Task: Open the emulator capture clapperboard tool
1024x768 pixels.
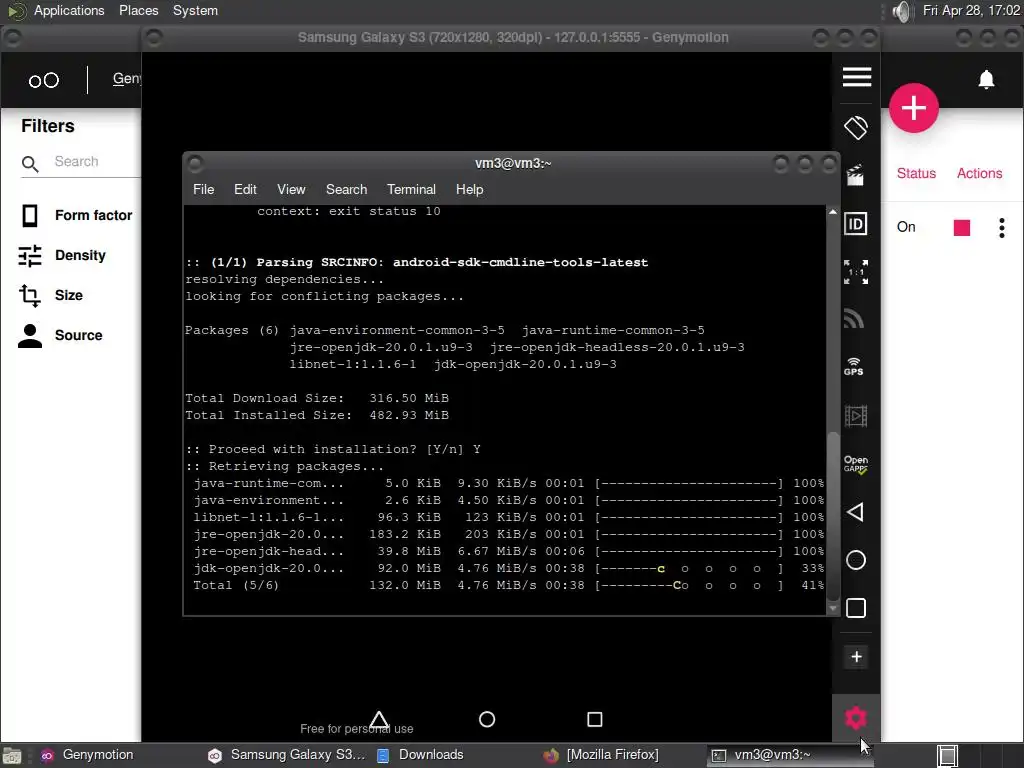Action: 856,175
